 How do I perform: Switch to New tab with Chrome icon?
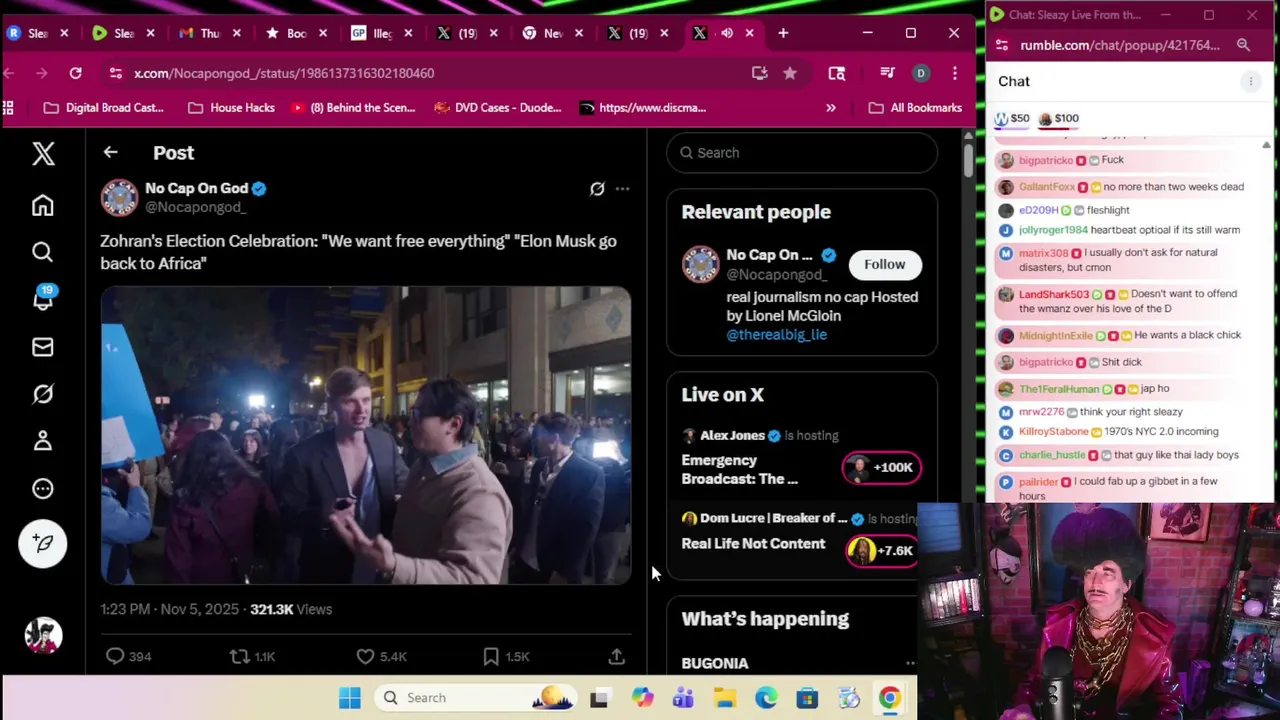click(554, 33)
